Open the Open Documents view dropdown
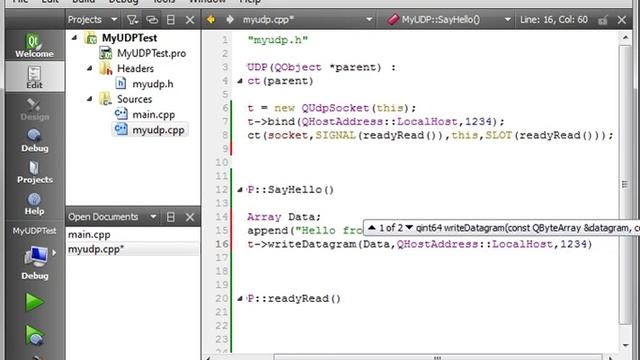Viewport: 640px width, 360px height. pyautogui.click(x=112, y=217)
